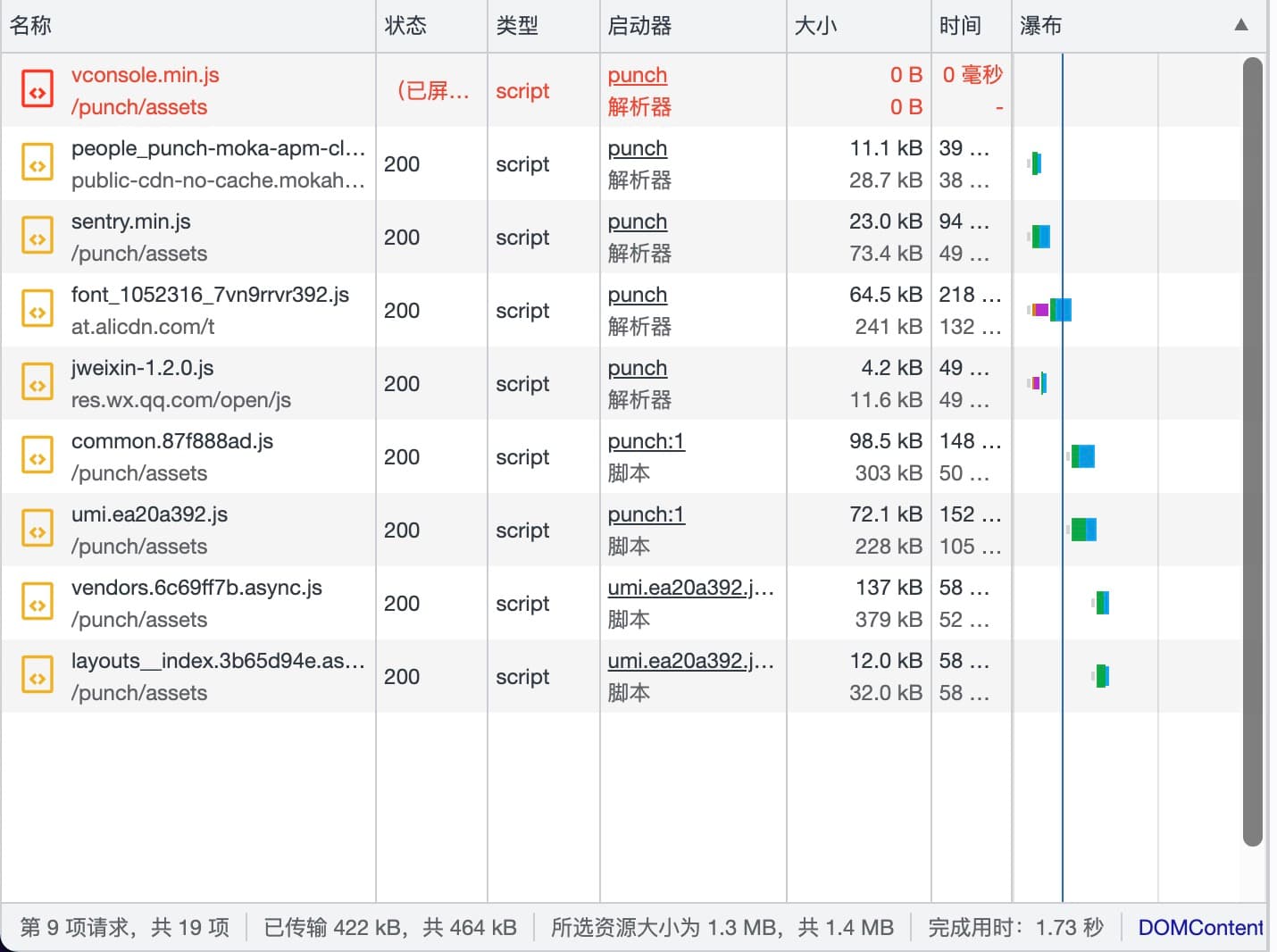This screenshot has width=1277, height=952.
Task: Click the vertical scrollbar of request list
Action: pos(1253,447)
